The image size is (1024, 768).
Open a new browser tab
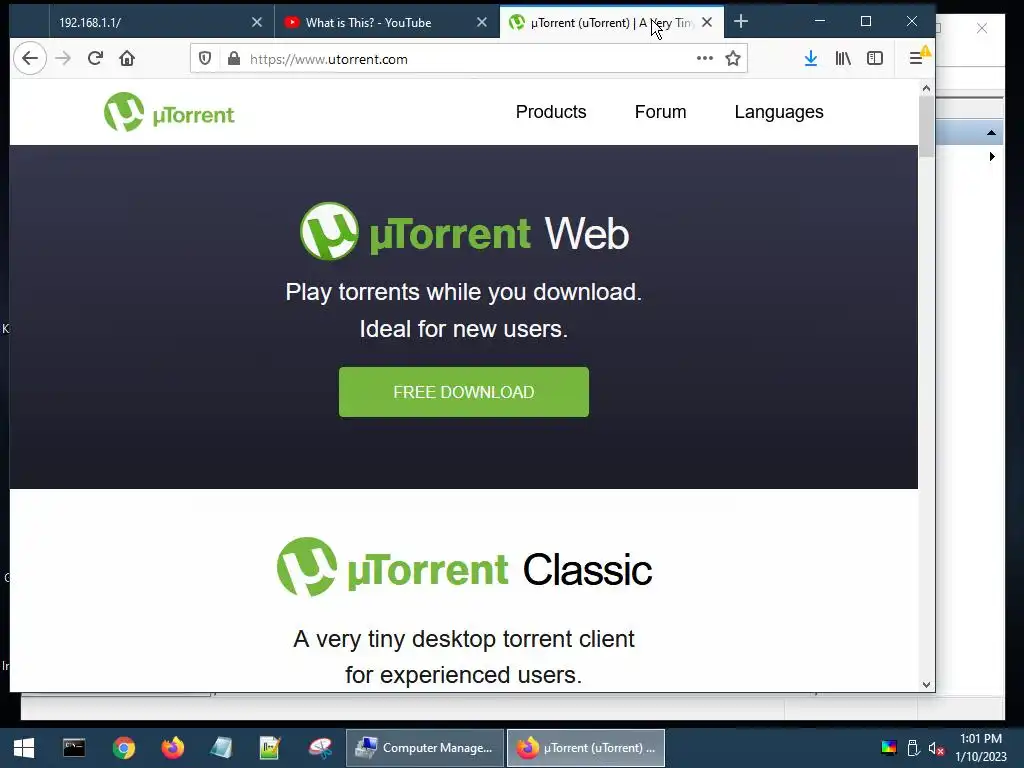click(x=741, y=22)
